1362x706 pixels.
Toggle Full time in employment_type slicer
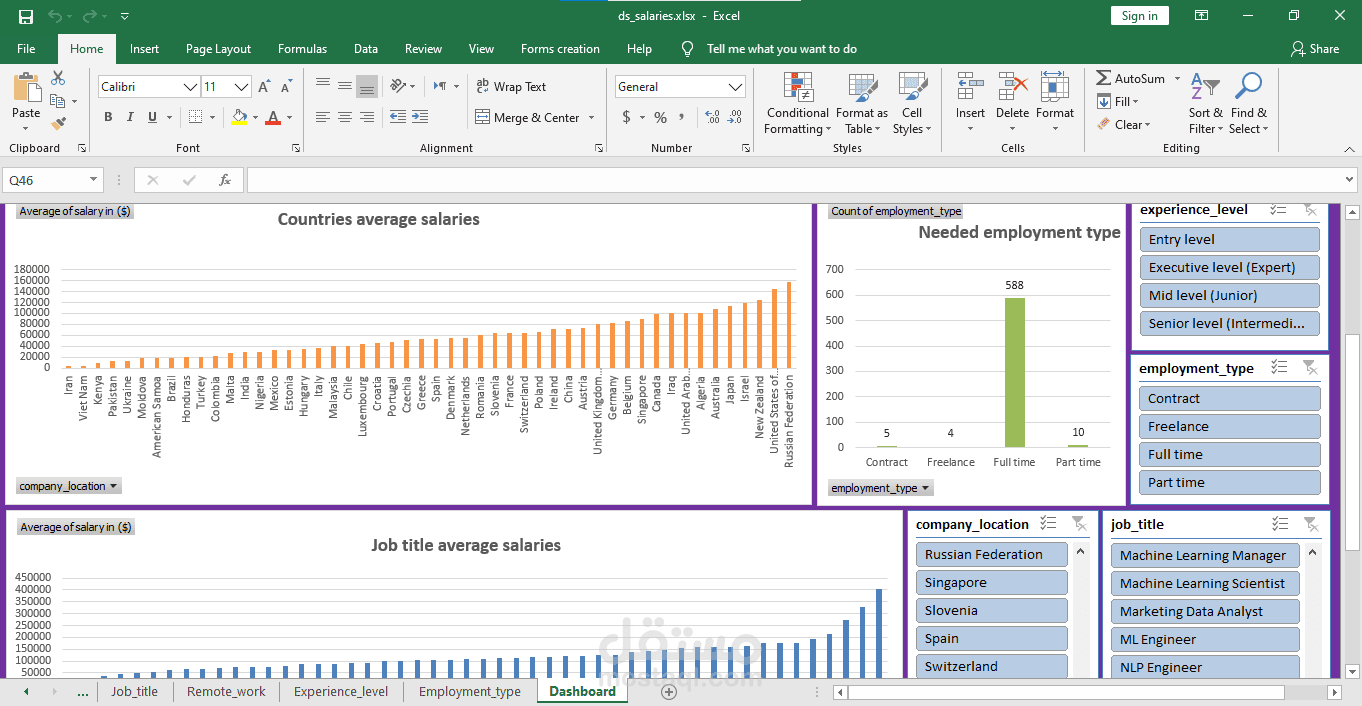pos(1229,454)
